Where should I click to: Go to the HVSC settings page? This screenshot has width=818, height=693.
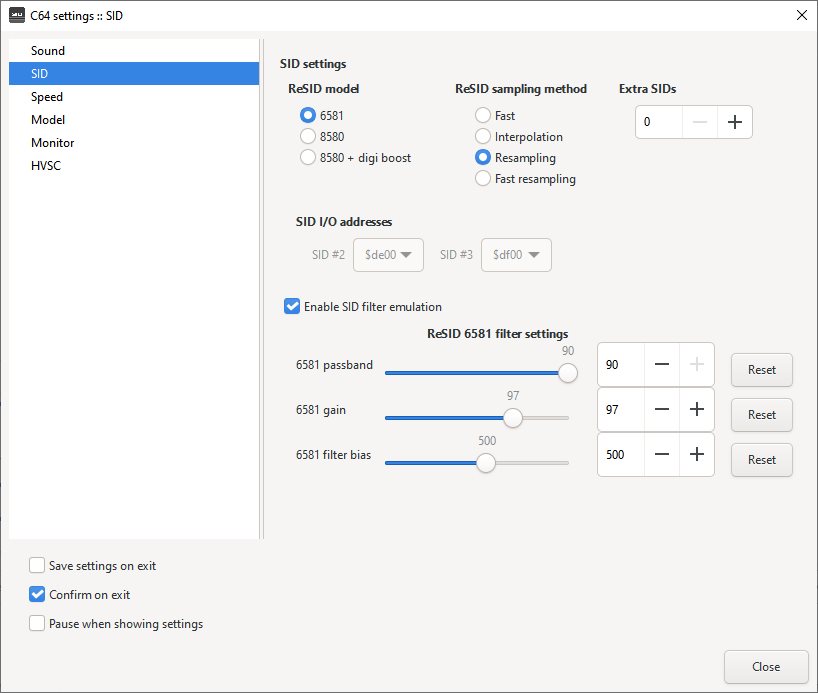point(46,166)
